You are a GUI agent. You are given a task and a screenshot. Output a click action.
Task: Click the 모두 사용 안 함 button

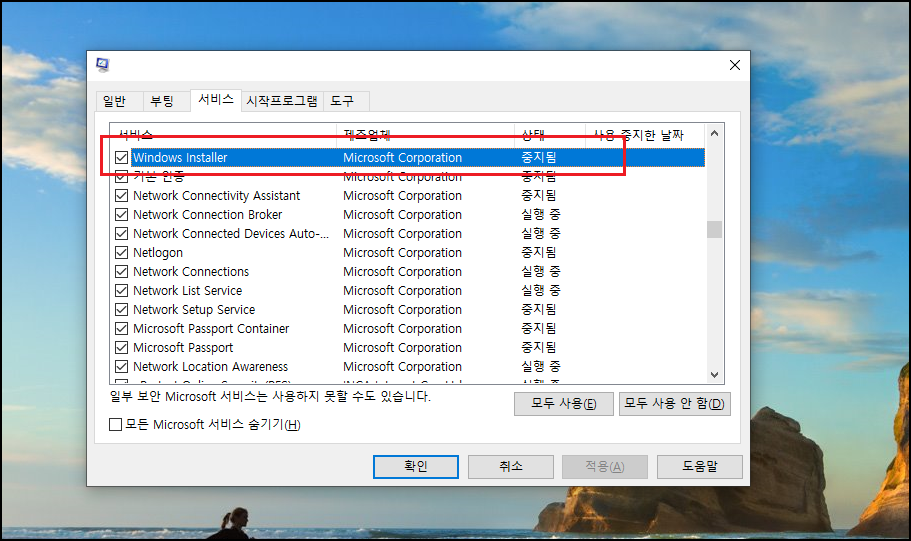[x=675, y=403]
